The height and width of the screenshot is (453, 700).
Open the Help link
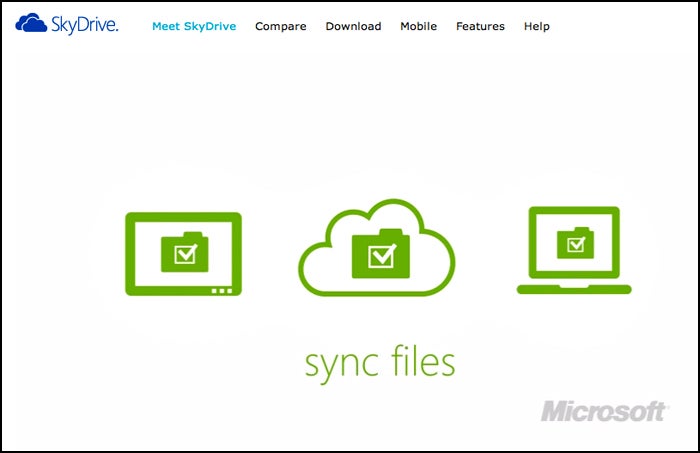pos(537,27)
